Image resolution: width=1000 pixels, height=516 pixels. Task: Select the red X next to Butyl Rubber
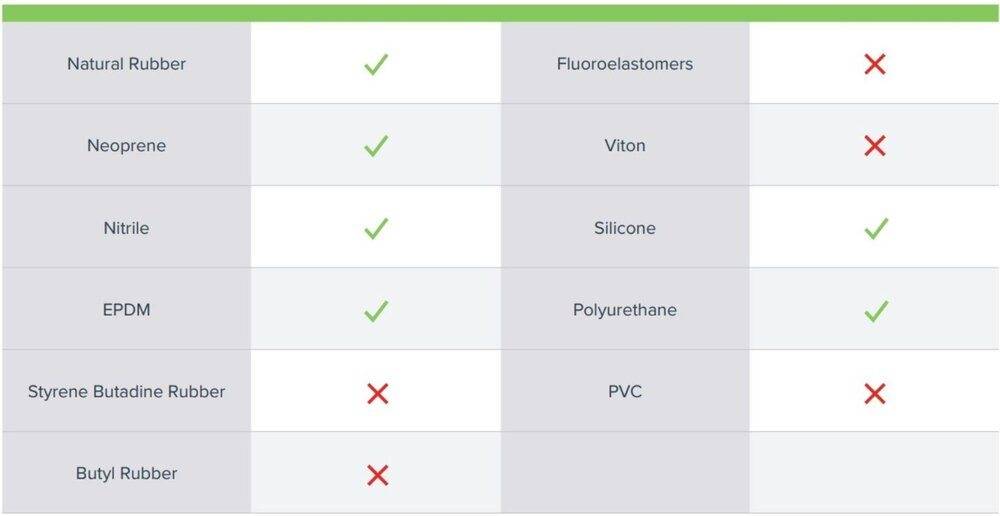point(377,475)
